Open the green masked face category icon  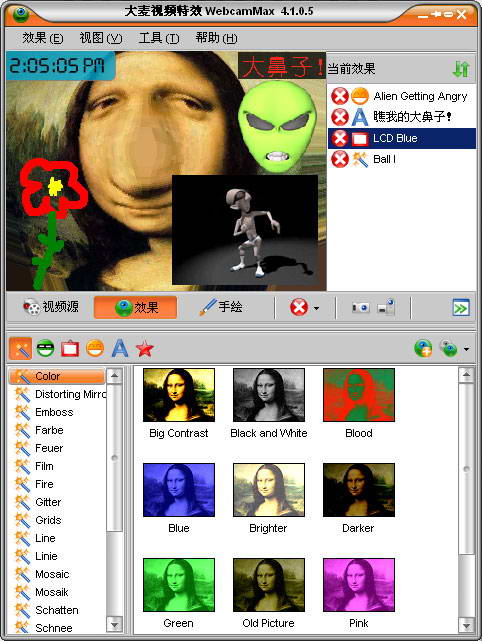45,349
